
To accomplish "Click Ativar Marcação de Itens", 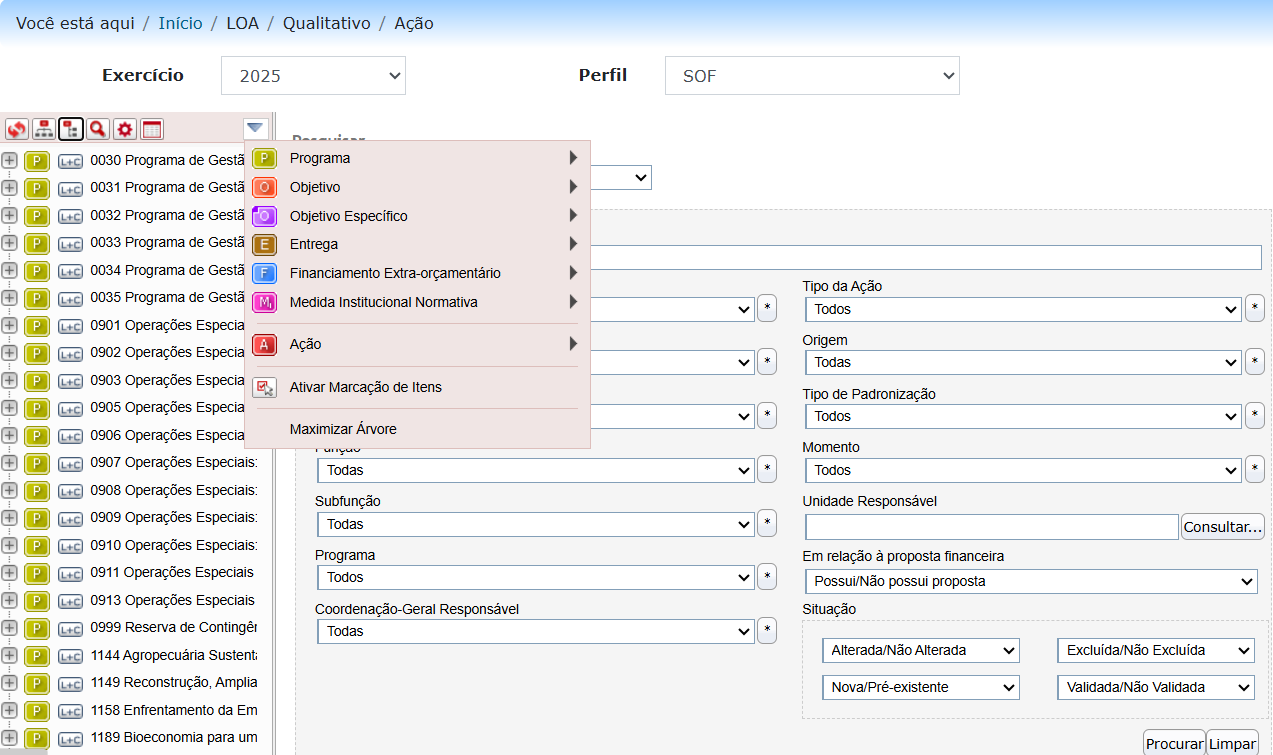I will (365, 387).
